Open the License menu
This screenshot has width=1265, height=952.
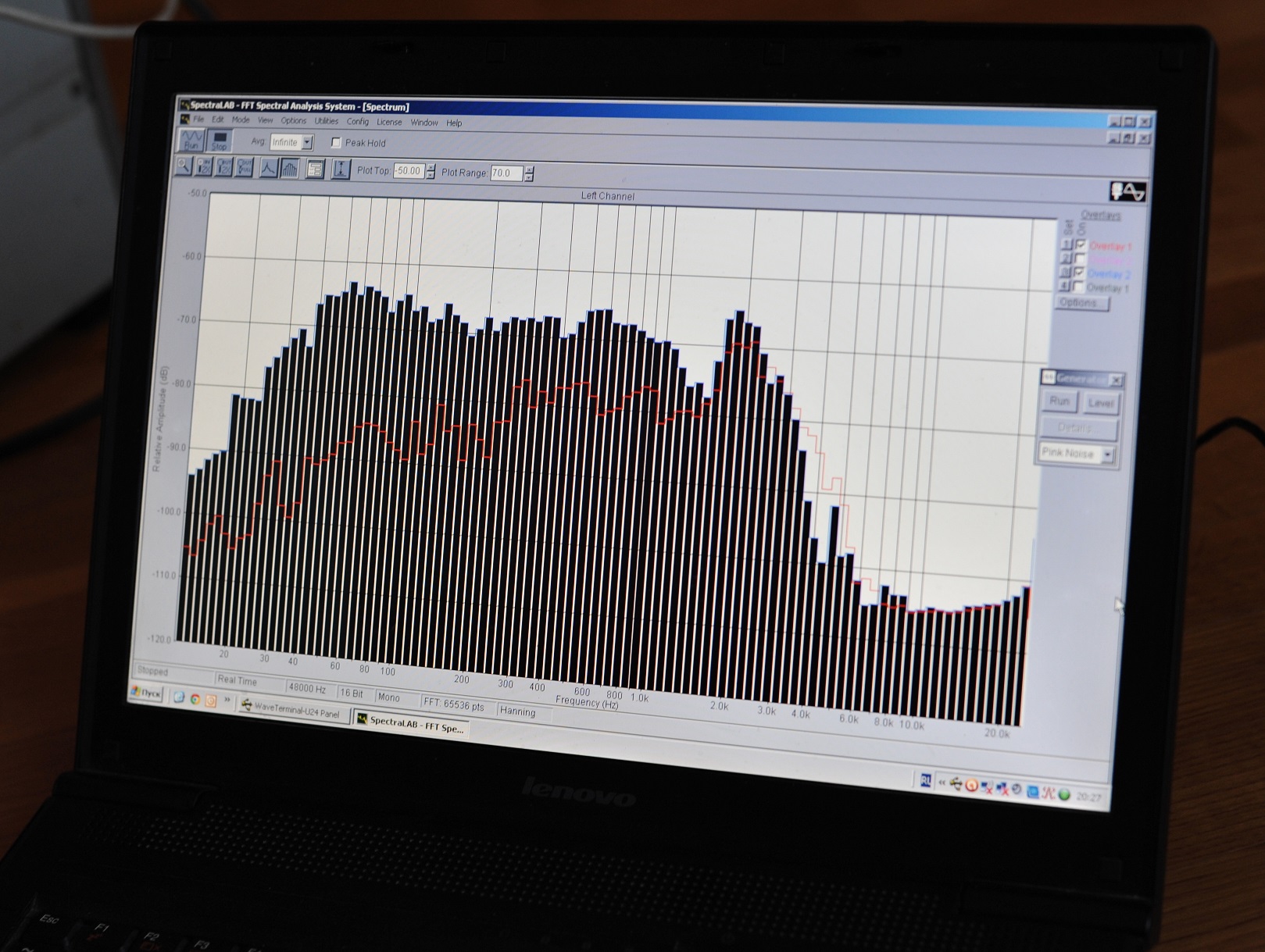tap(389, 123)
